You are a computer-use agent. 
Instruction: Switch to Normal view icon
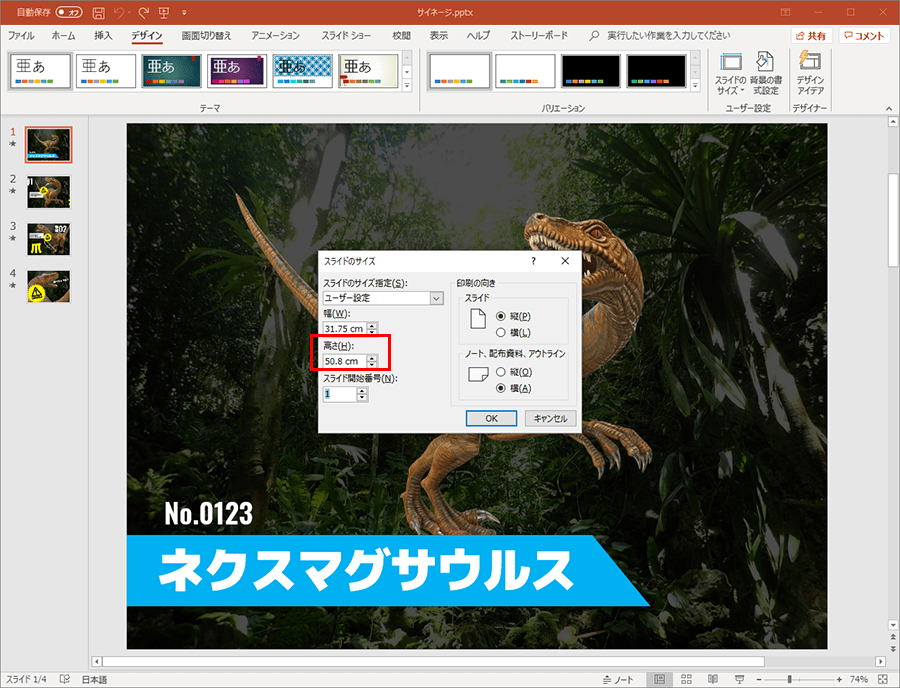click(660, 679)
